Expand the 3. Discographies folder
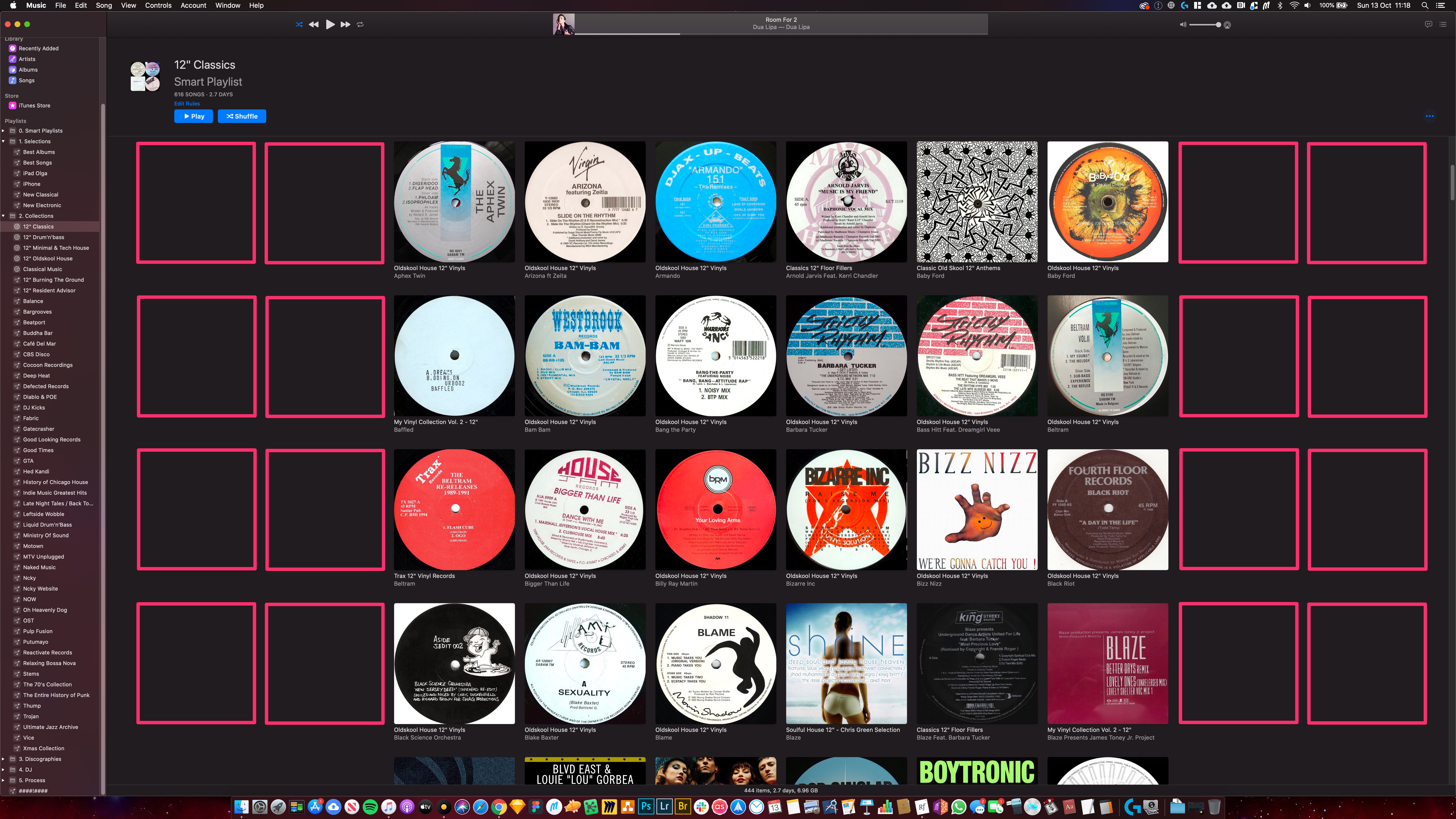 pos(3,759)
